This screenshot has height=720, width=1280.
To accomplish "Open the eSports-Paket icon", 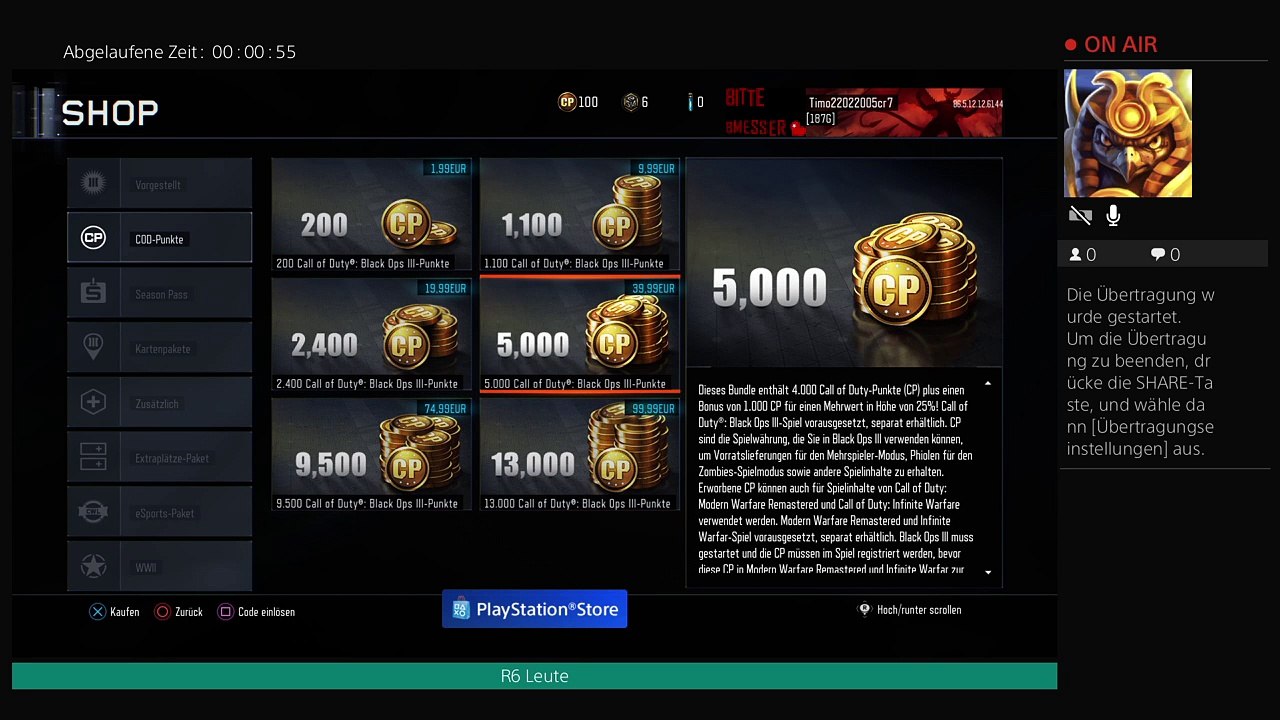I will pos(93,512).
